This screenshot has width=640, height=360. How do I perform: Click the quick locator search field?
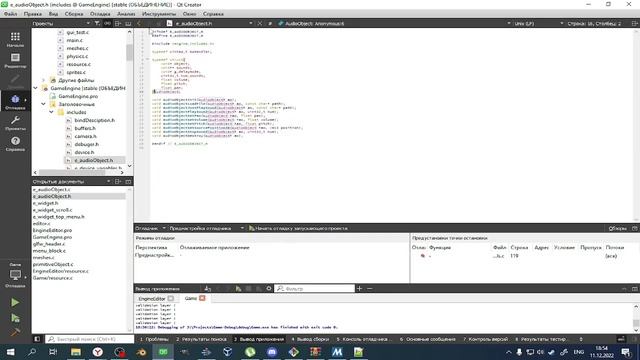[89, 339]
